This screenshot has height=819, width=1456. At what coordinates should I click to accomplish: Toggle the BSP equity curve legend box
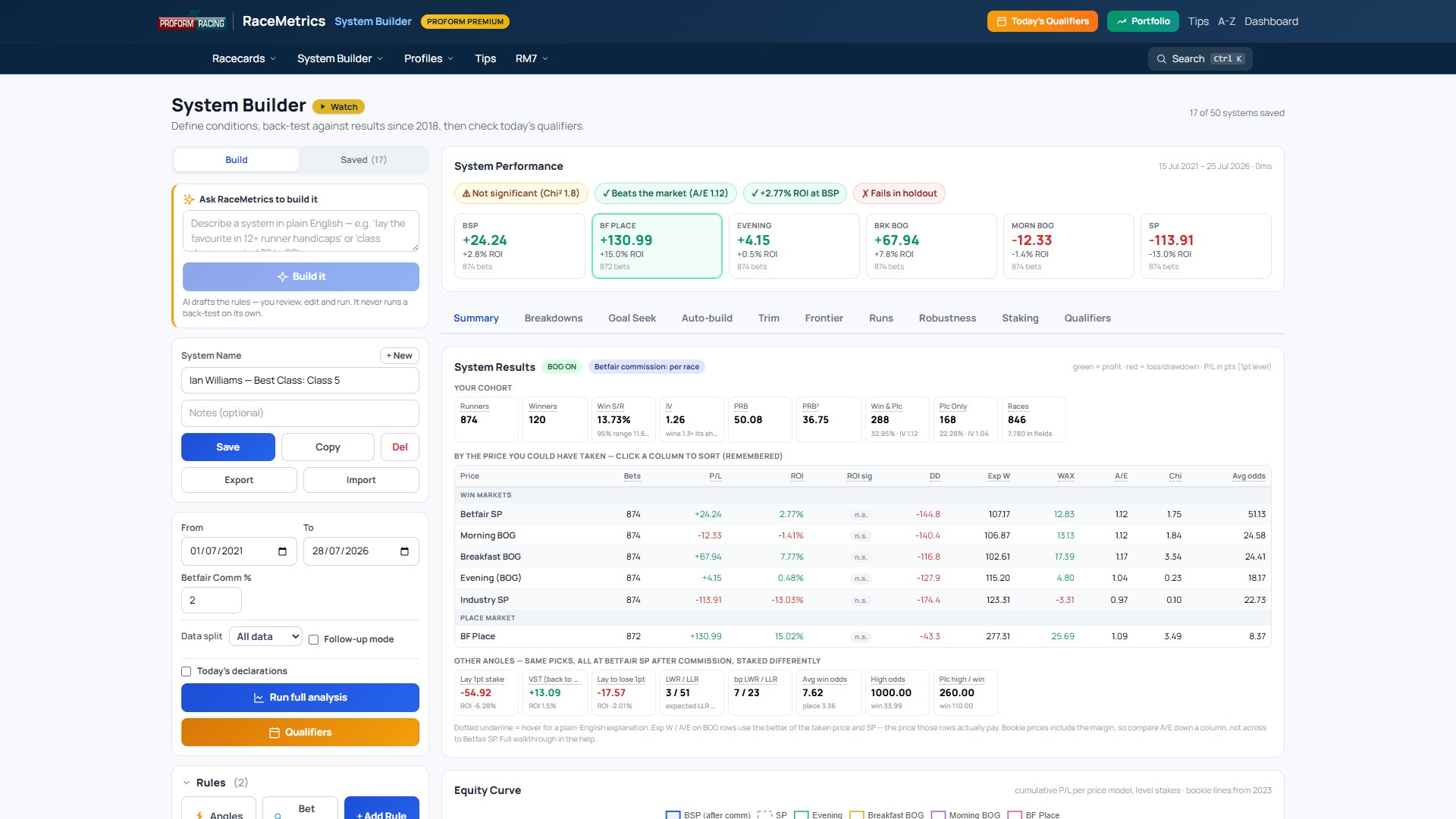673,815
